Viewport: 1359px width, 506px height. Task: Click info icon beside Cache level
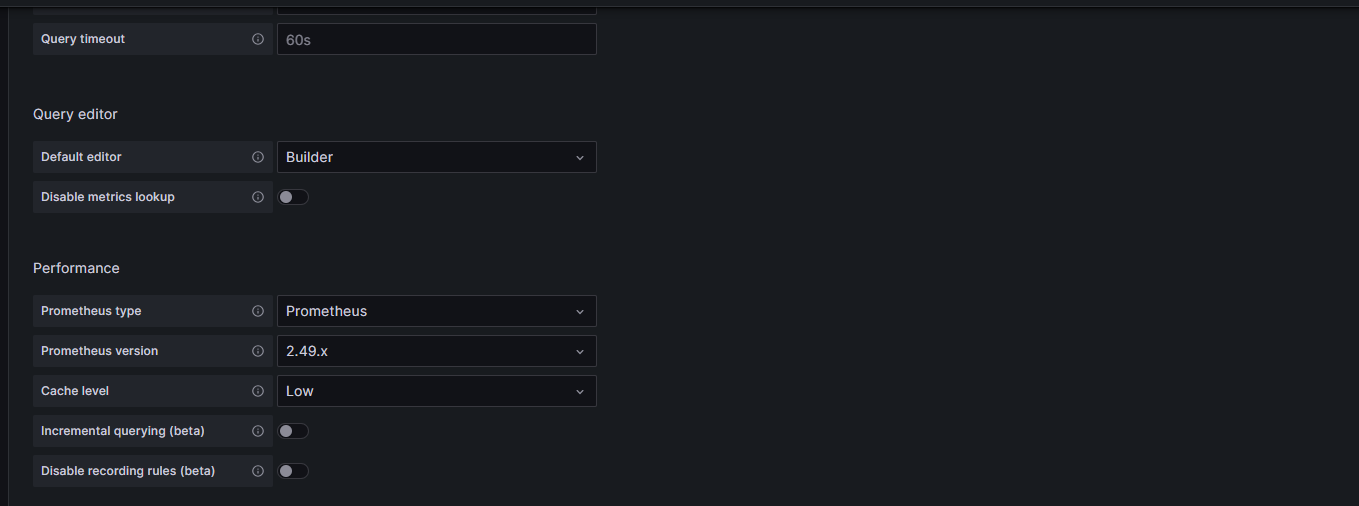[258, 391]
